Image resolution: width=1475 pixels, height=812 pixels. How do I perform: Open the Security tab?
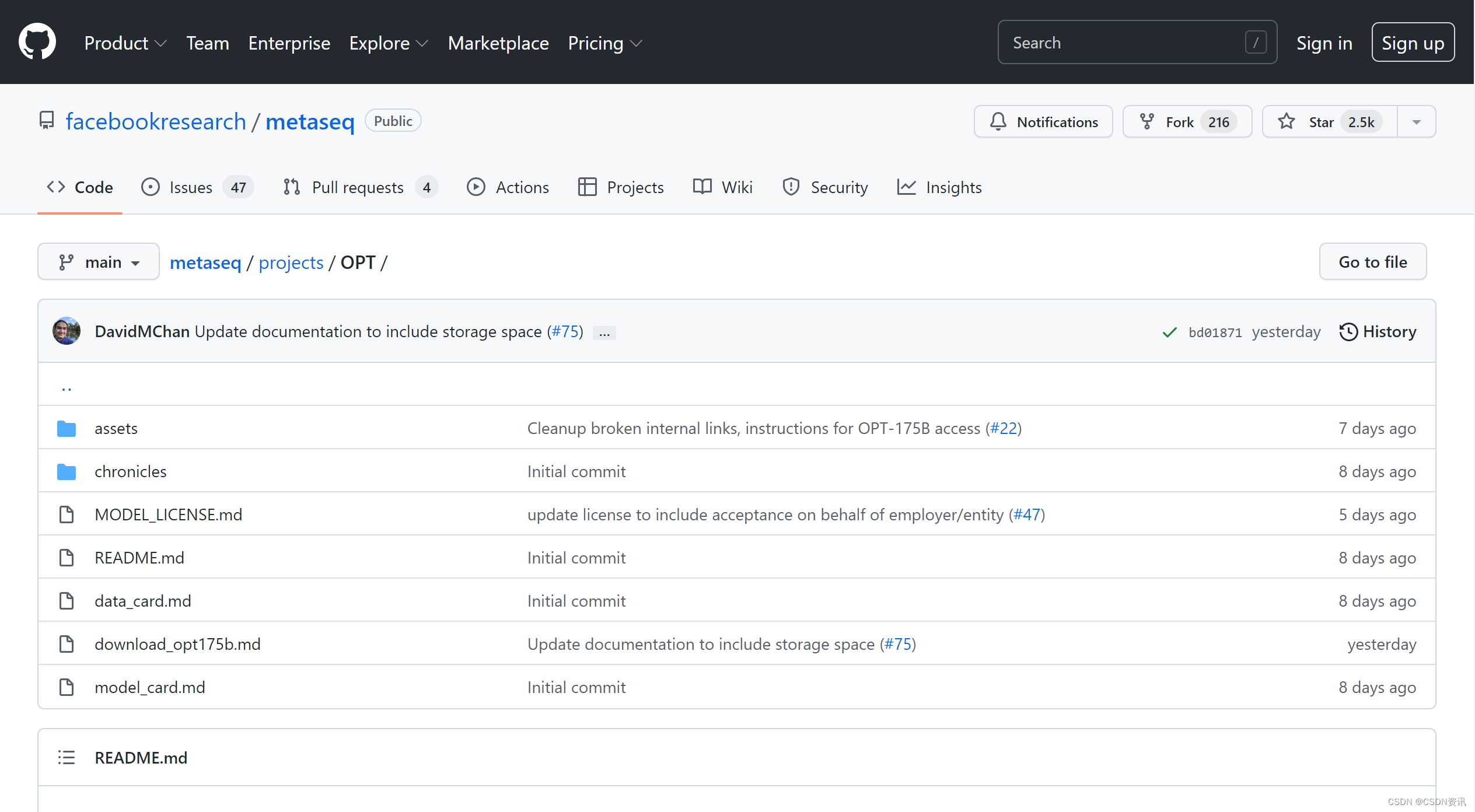pyautogui.click(x=839, y=187)
